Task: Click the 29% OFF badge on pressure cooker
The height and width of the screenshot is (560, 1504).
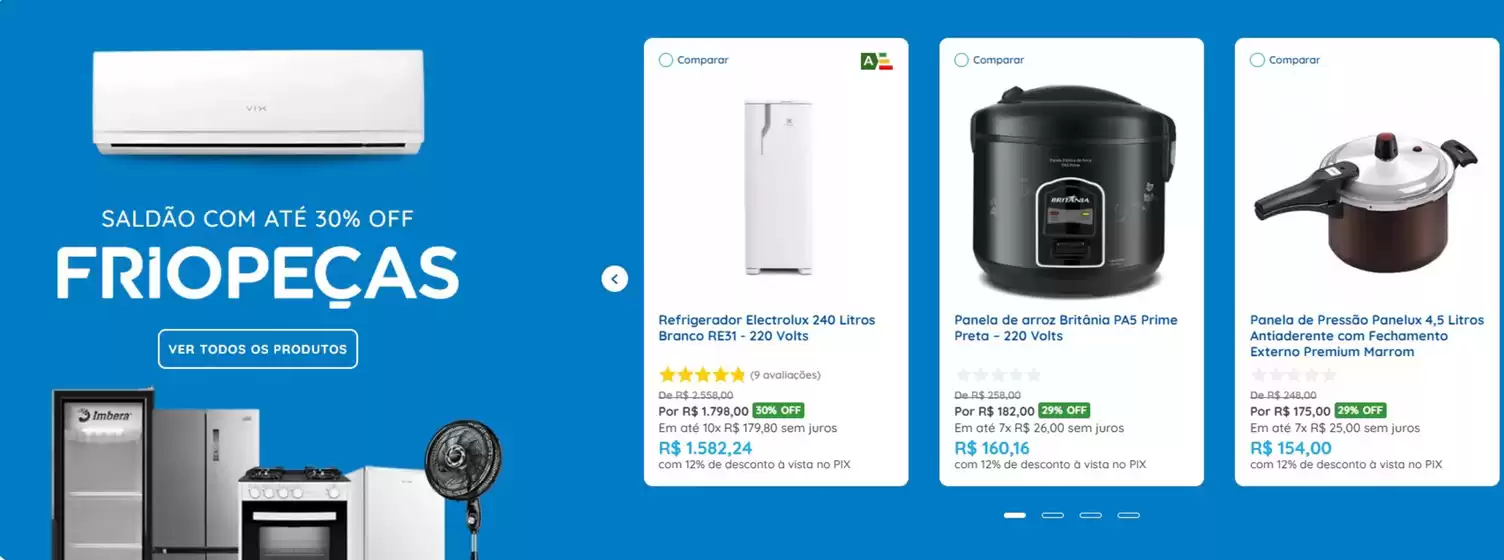Action: (1360, 411)
